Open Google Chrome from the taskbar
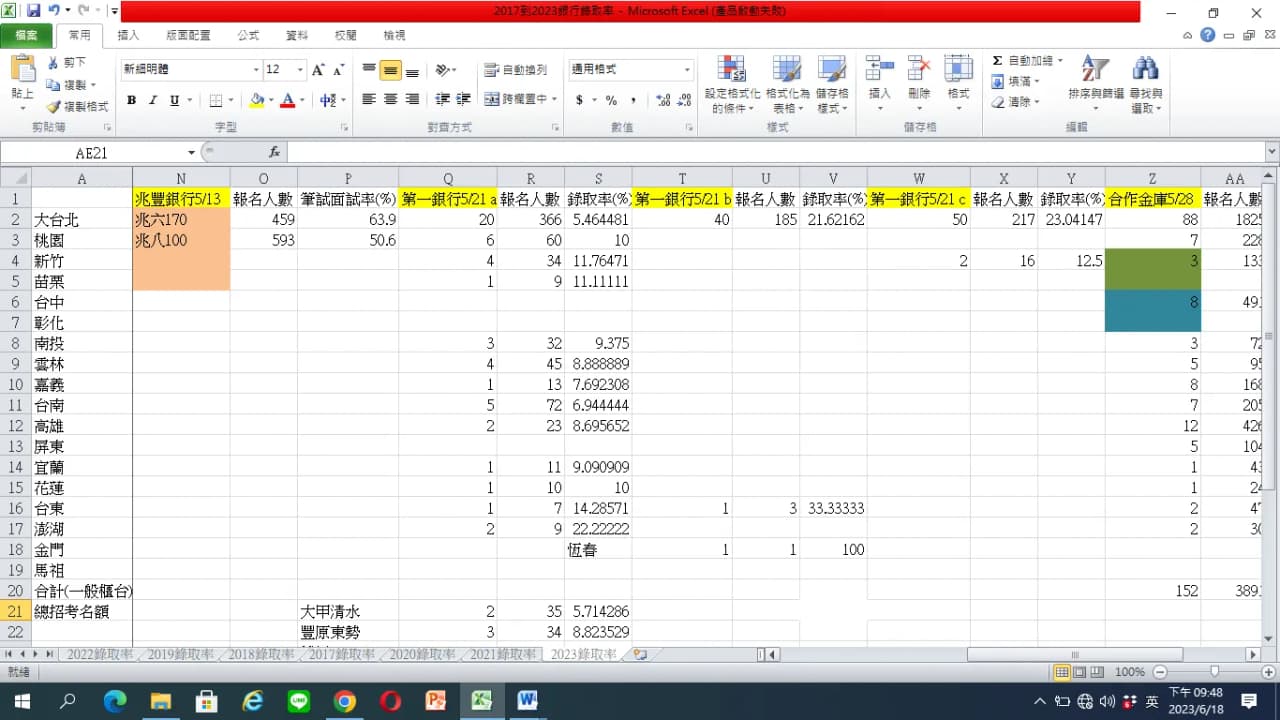 point(344,701)
